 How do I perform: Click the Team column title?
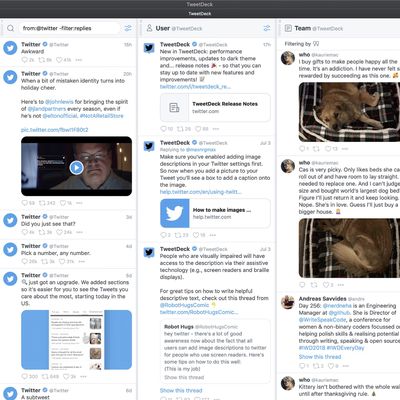tap(302, 28)
